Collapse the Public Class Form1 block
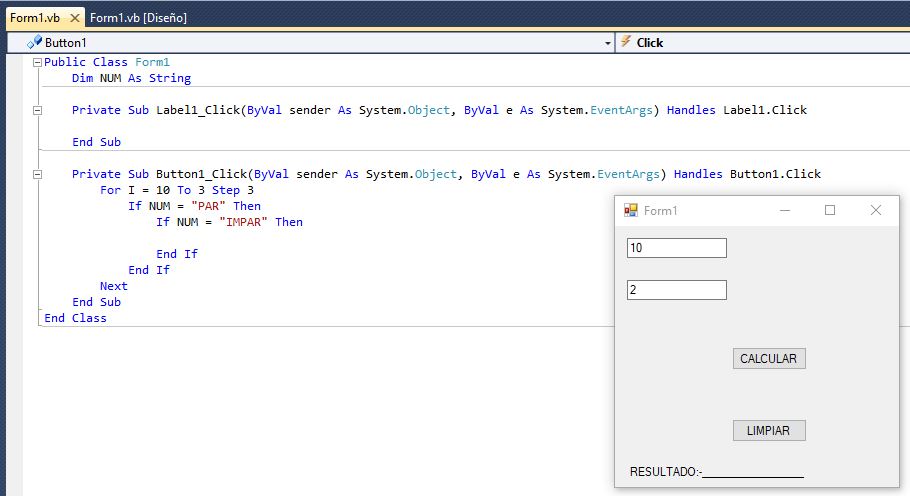The image size is (910, 496). click(38, 62)
